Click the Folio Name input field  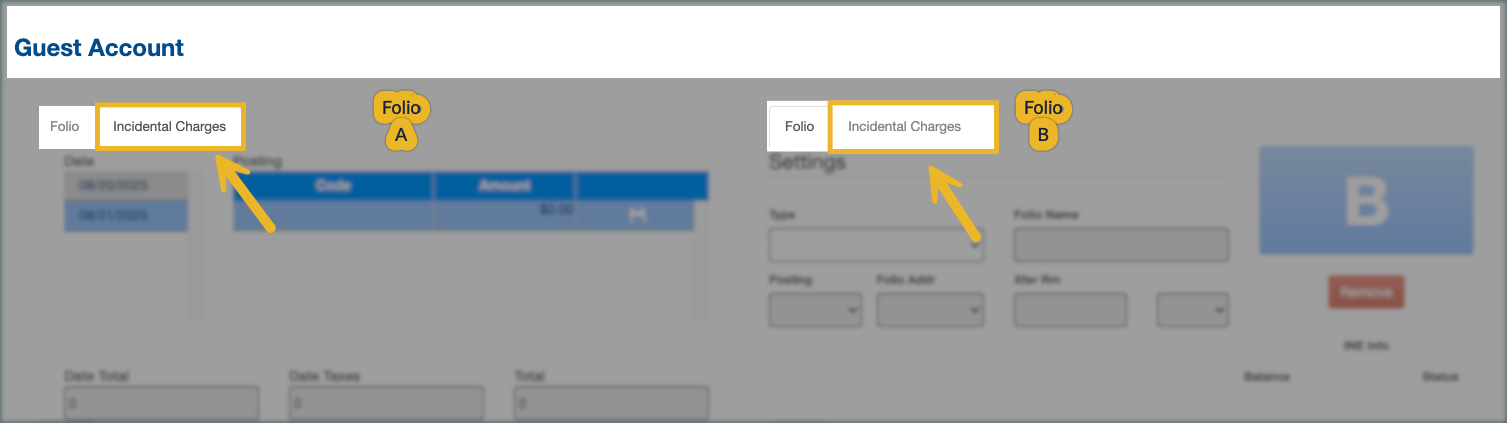[1120, 245]
